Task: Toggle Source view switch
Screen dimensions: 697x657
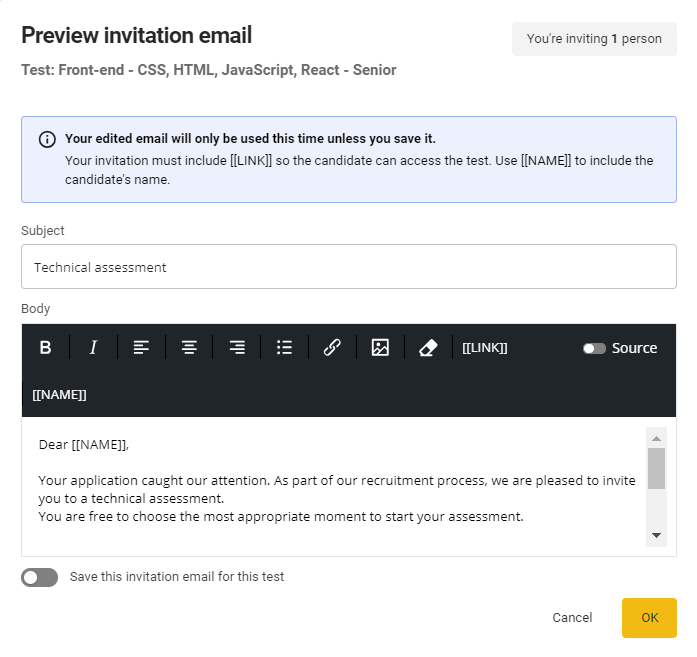Action: 595,348
